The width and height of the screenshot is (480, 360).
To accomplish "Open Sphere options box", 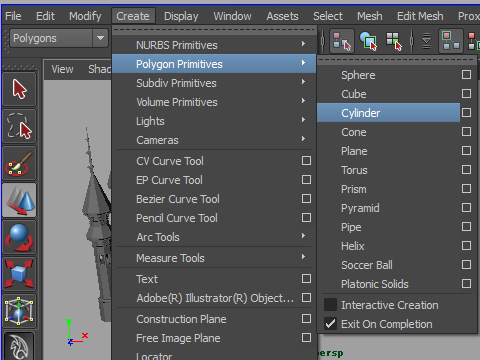I will (x=466, y=75).
